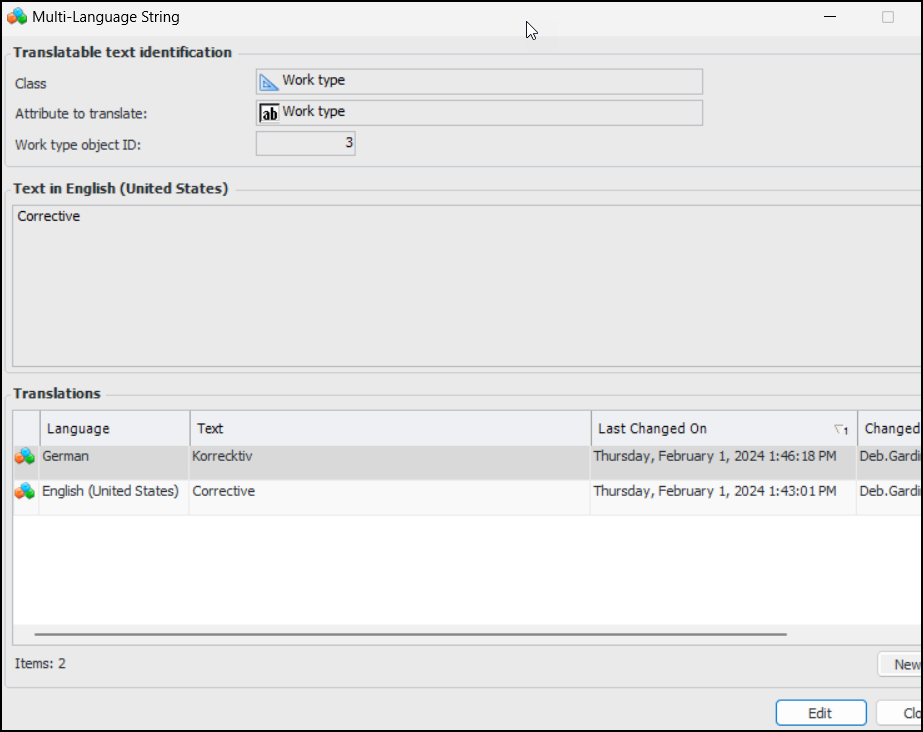The image size is (923, 732).
Task: Click the Work type object ID label
Action: click(x=78, y=145)
